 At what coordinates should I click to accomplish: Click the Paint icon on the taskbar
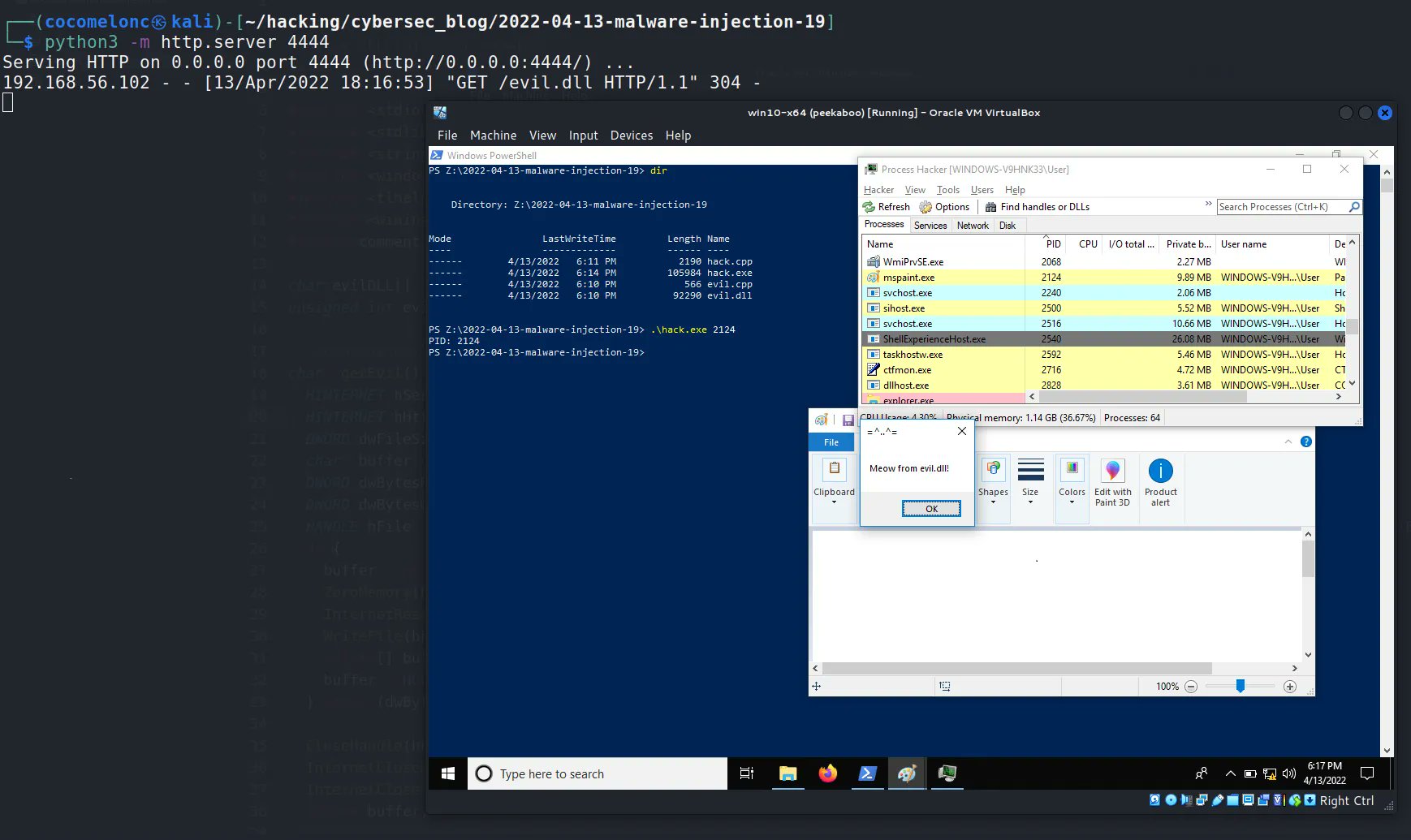[907, 773]
